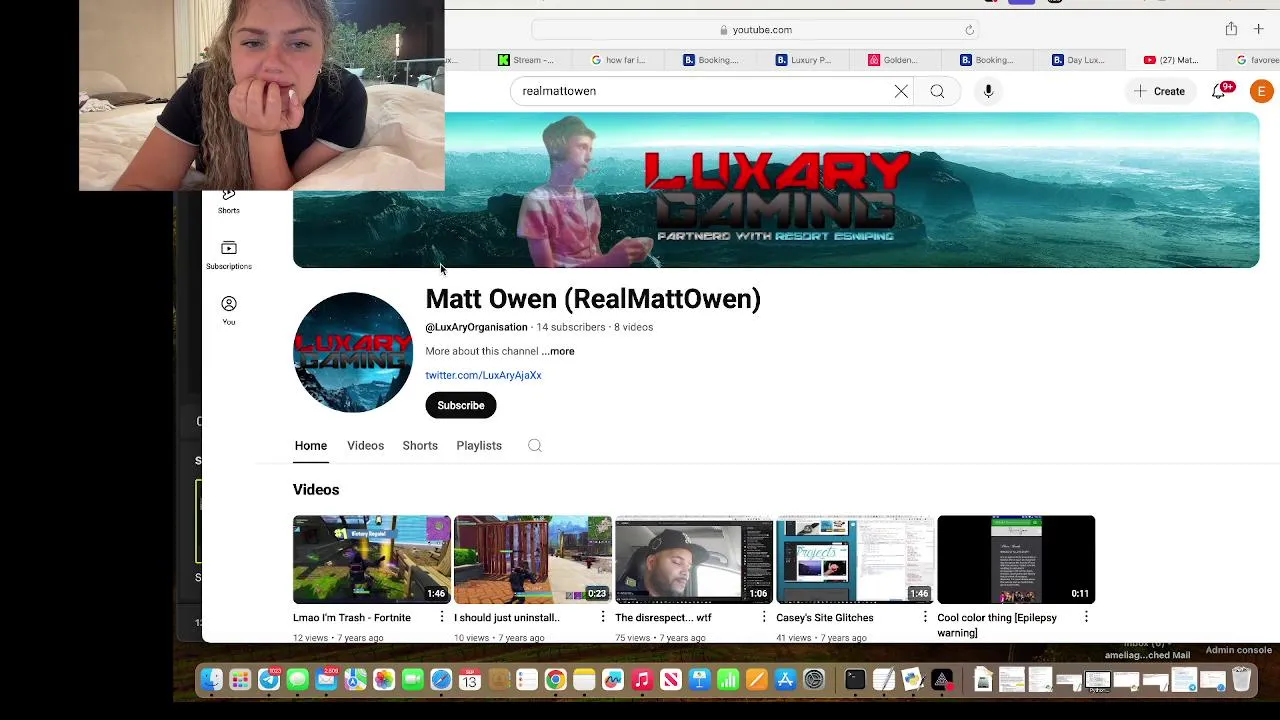Viewport: 1280px width, 720px height.
Task: Open the Shorts sidebar item
Action: (229, 201)
